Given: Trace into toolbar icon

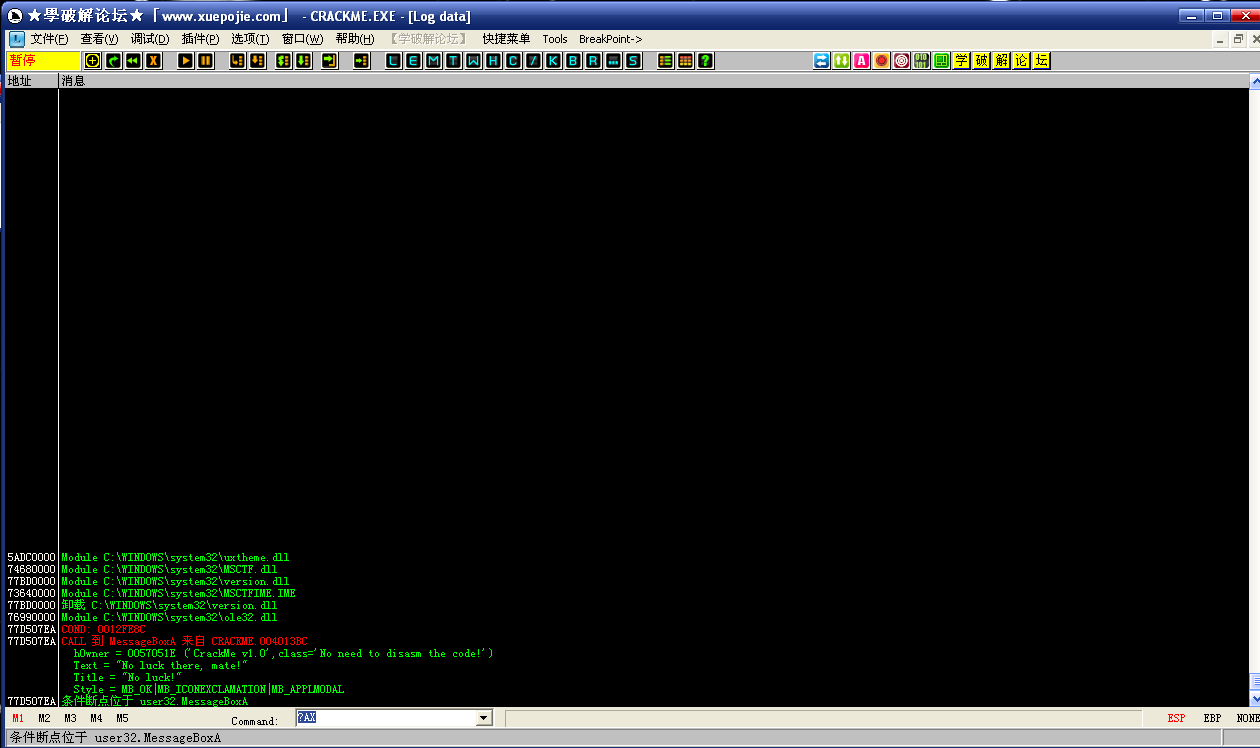Looking at the screenshot, I should (x=283, y=61).
